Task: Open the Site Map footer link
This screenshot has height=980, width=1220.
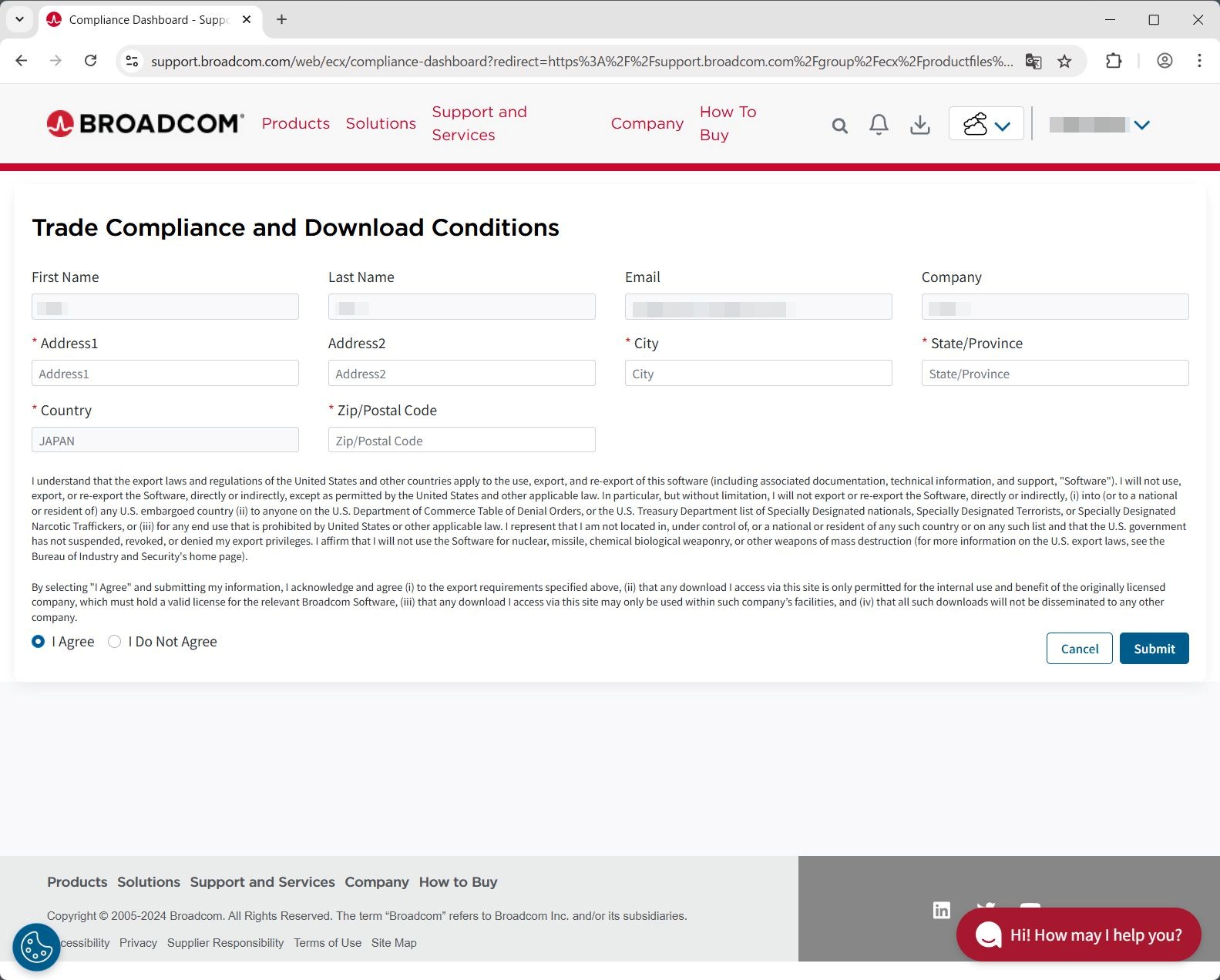Action: click(x=394, y=943)
